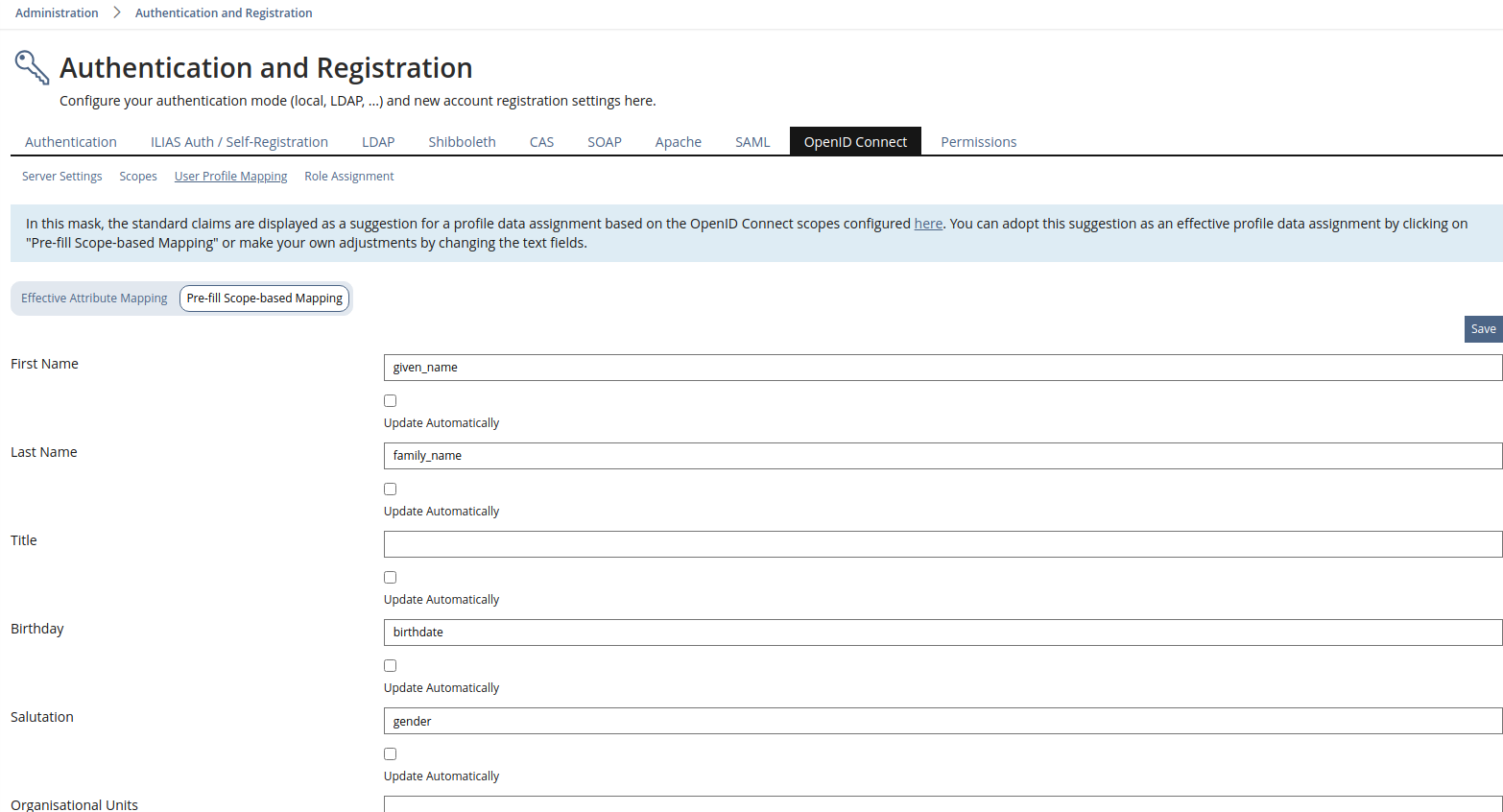
Task: Tick Update Automatically for Salutation
Action: pyautogui.click(x=390, y=754)
